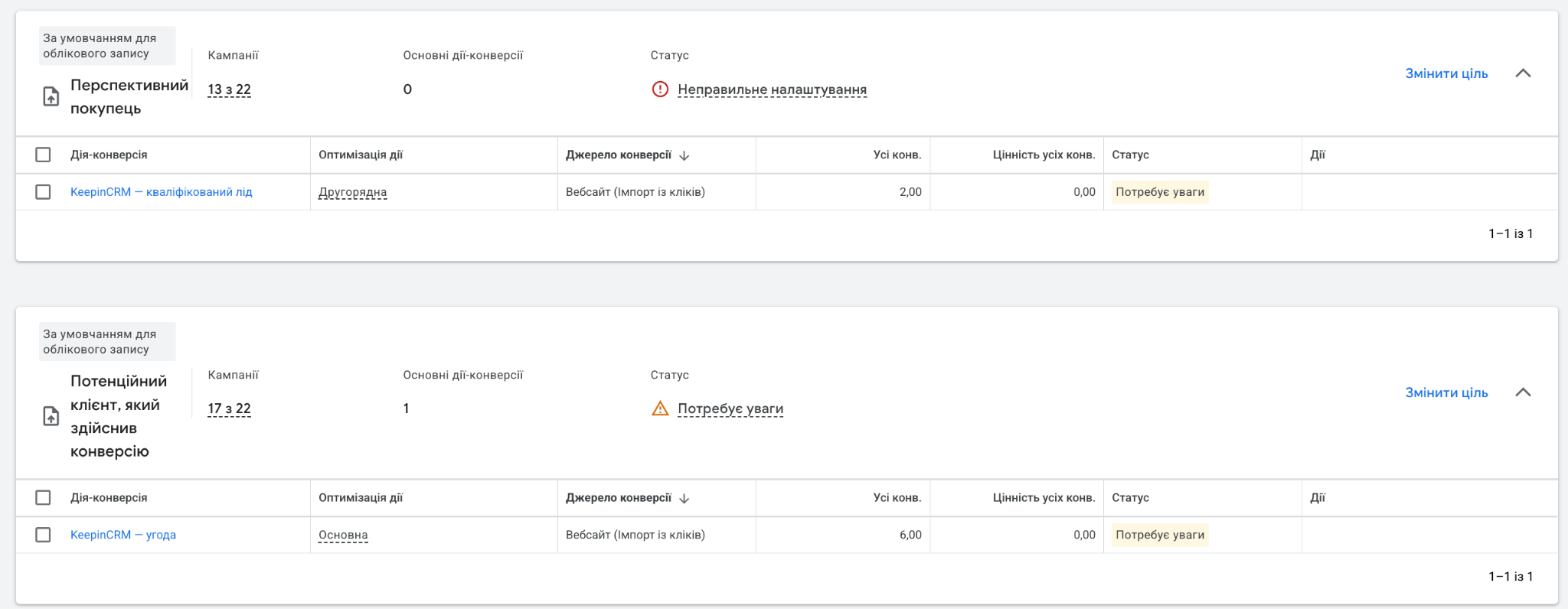The width and height of the screenshot is (1568, 609).
Task: Check the KeepinCRM — угода row checkbox
Action: click(x=43, y=535)
